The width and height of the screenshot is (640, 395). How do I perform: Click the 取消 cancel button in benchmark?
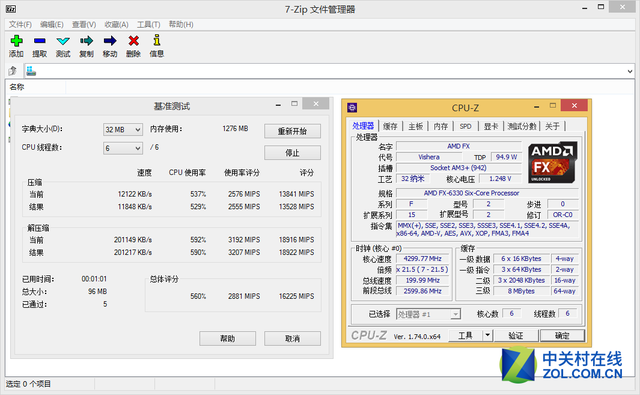[x=292, y=338]
